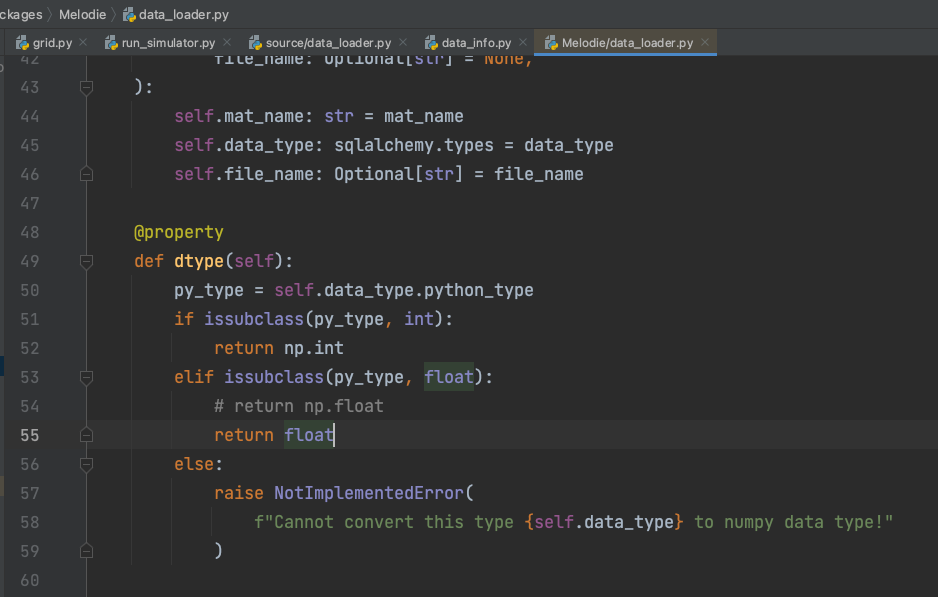Collapse the else block at line 56
This screenshot has width=938, height=597.
click(x=86, y=464)
